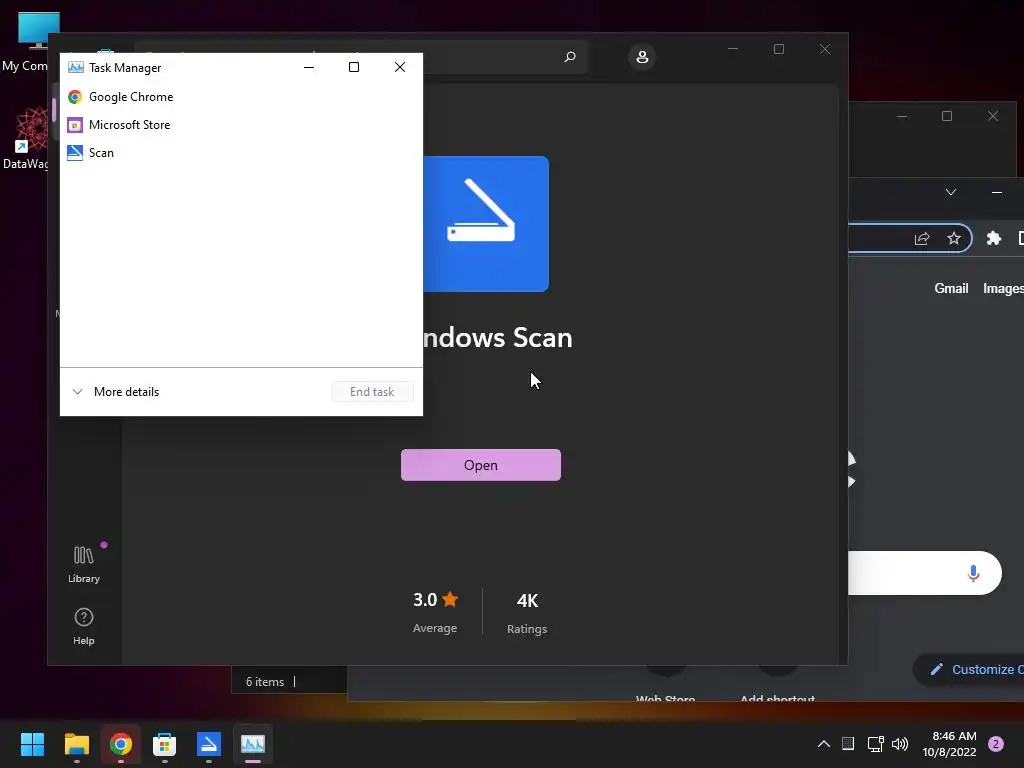This screenshot has height=768, width=1024.
Task: Click Task Manager taskbar icon
Action: point(253,744)
